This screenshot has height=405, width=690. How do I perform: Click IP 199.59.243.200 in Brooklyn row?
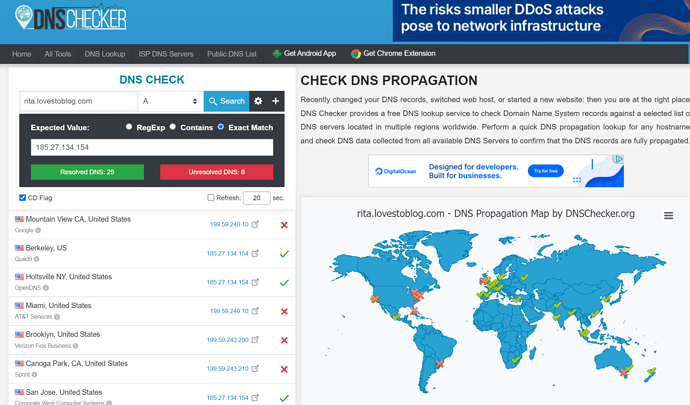228,340
